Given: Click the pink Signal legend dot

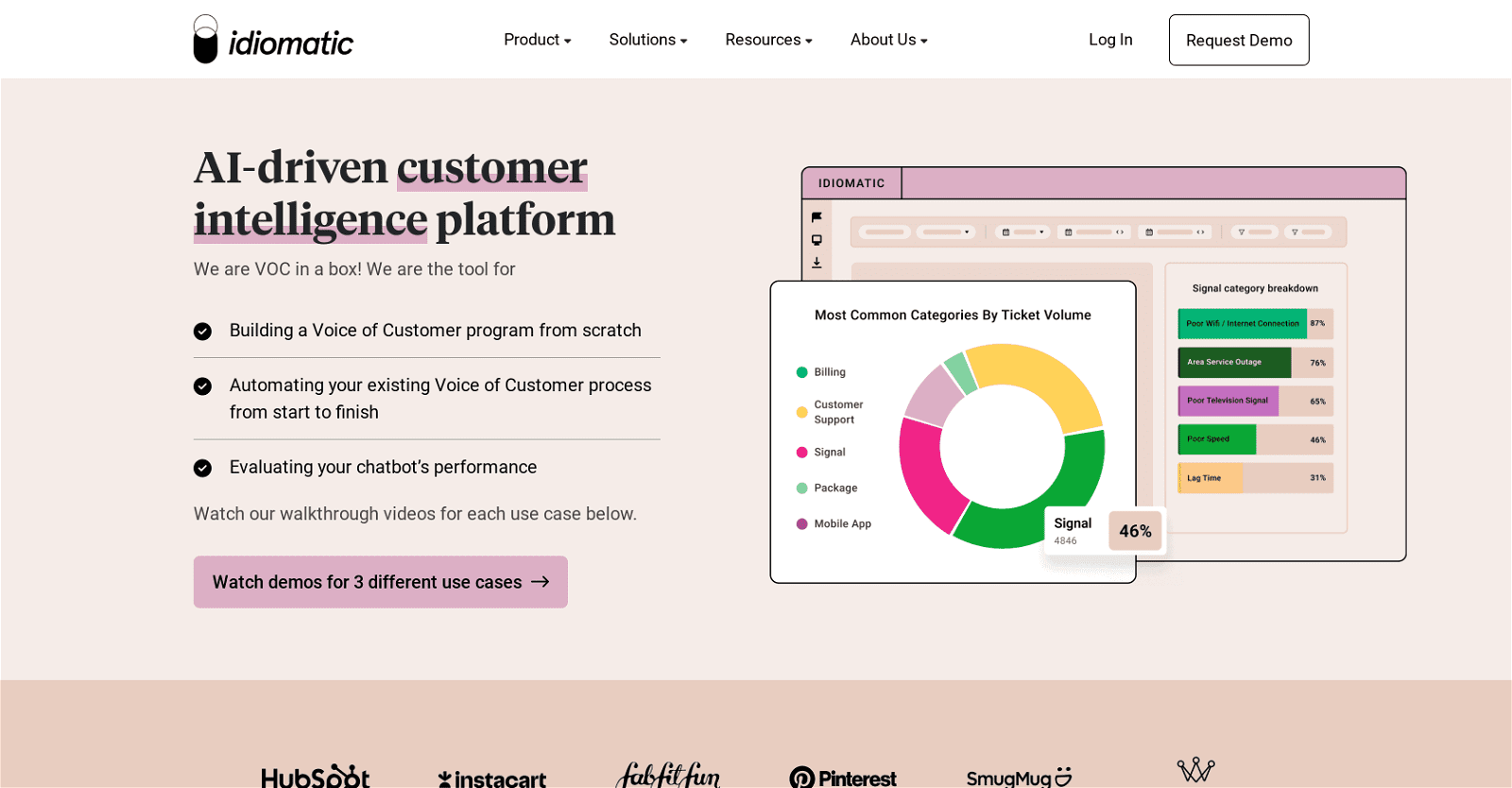Looking at the screenshot, I should tap(802, 453).
